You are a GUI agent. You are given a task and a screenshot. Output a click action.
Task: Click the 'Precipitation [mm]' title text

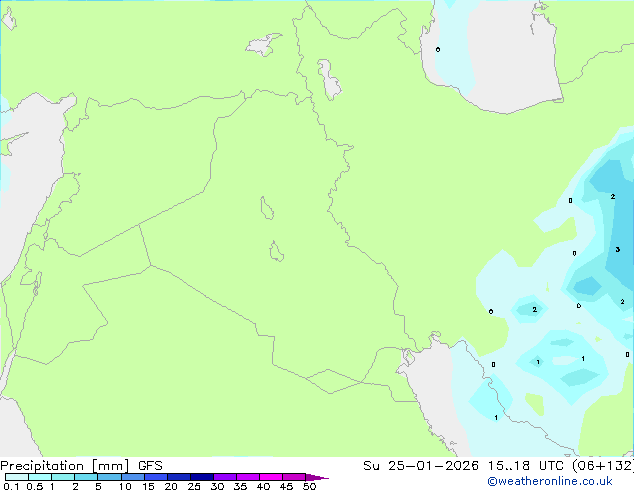(x=65, y=466)
